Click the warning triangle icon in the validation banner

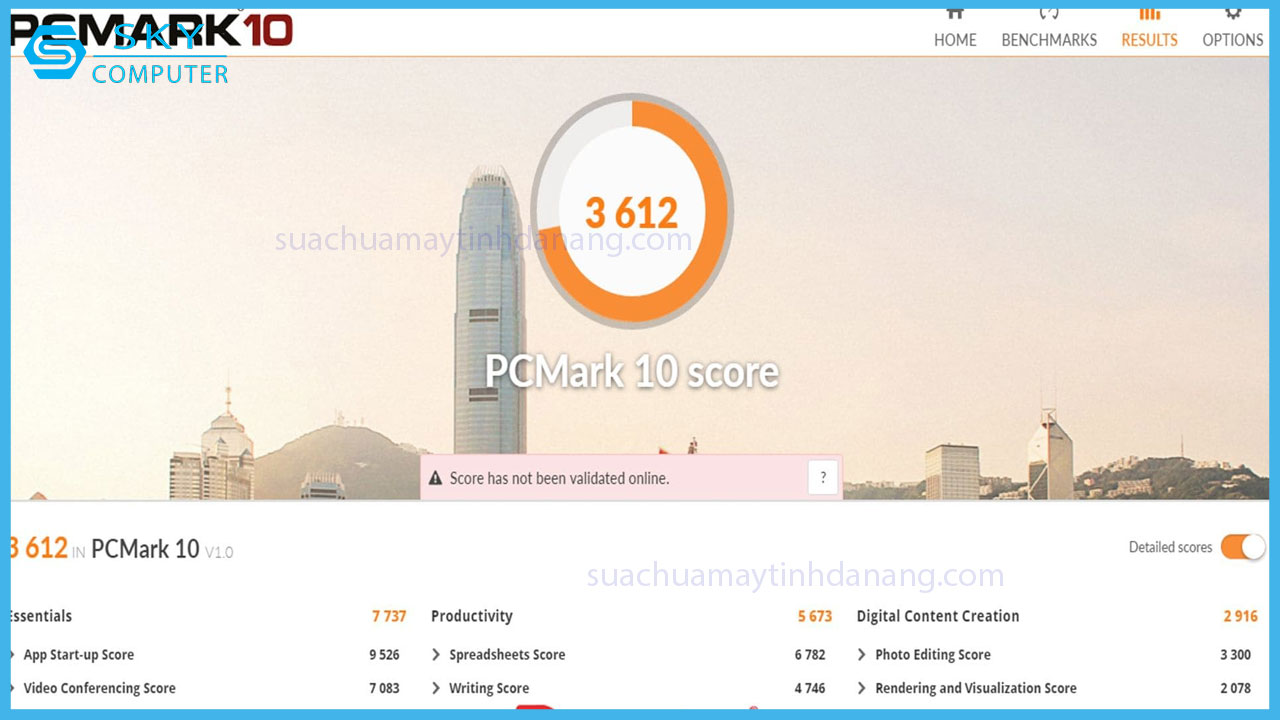(x=434, y=478)
